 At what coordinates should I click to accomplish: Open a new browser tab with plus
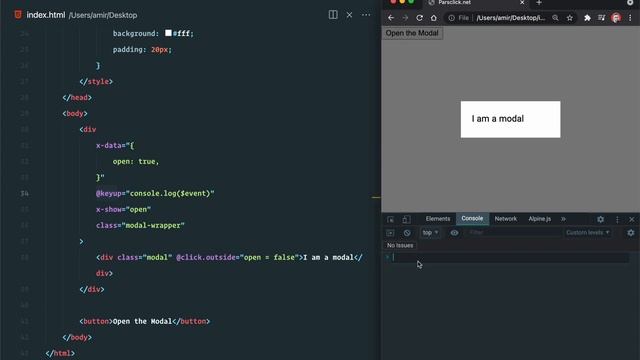pyautogui.click(x=539, y=2)
